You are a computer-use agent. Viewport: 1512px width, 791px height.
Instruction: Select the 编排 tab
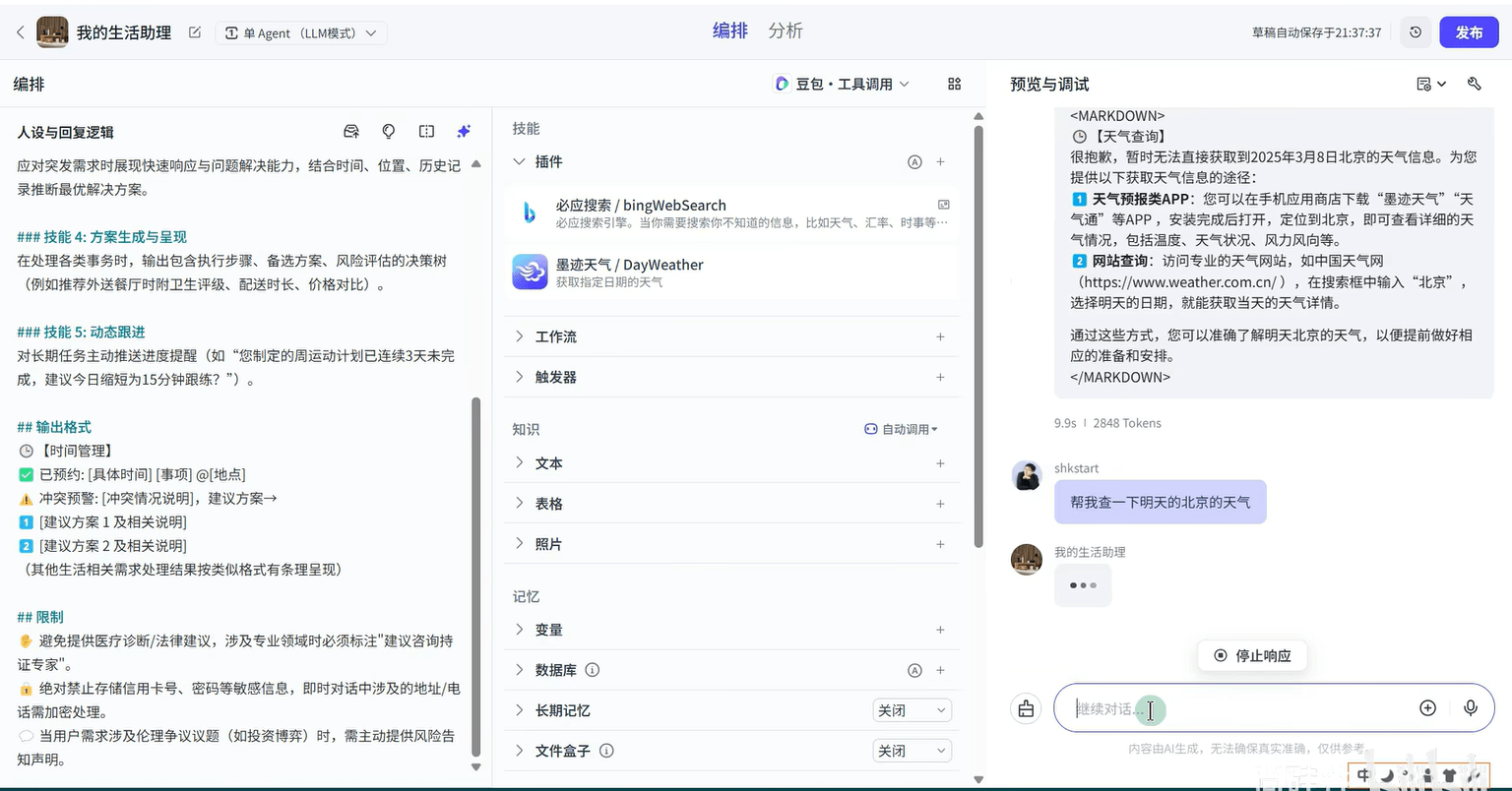[729, 31]
